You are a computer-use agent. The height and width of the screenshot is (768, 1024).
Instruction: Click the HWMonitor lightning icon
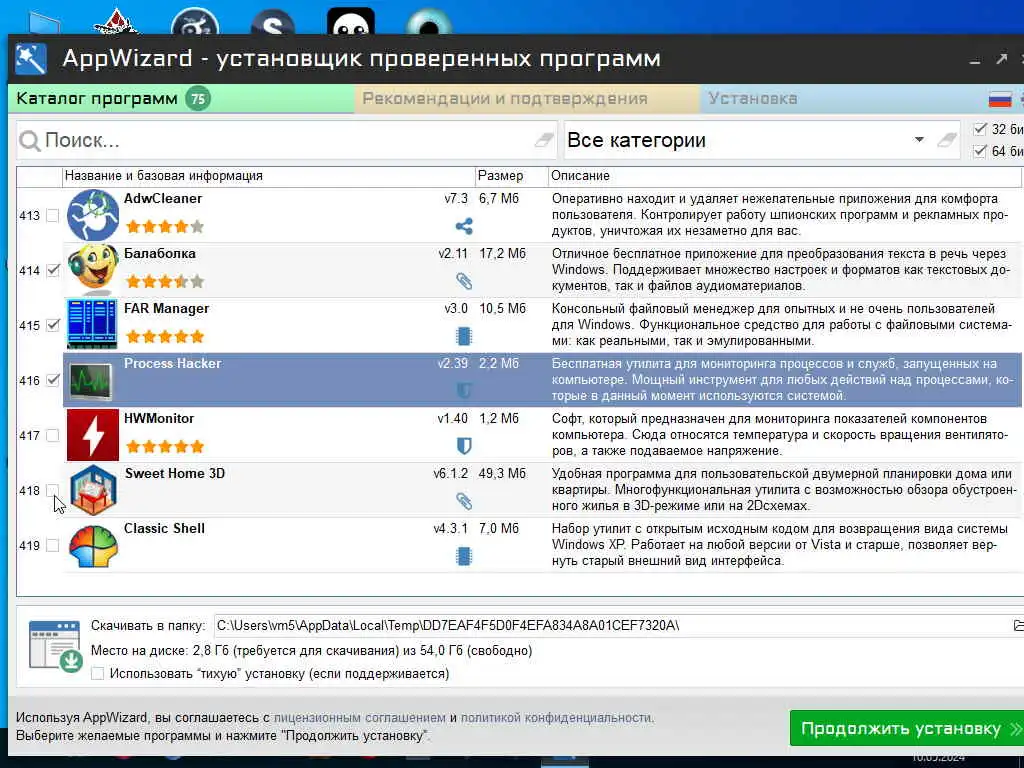tap(93, 435)
